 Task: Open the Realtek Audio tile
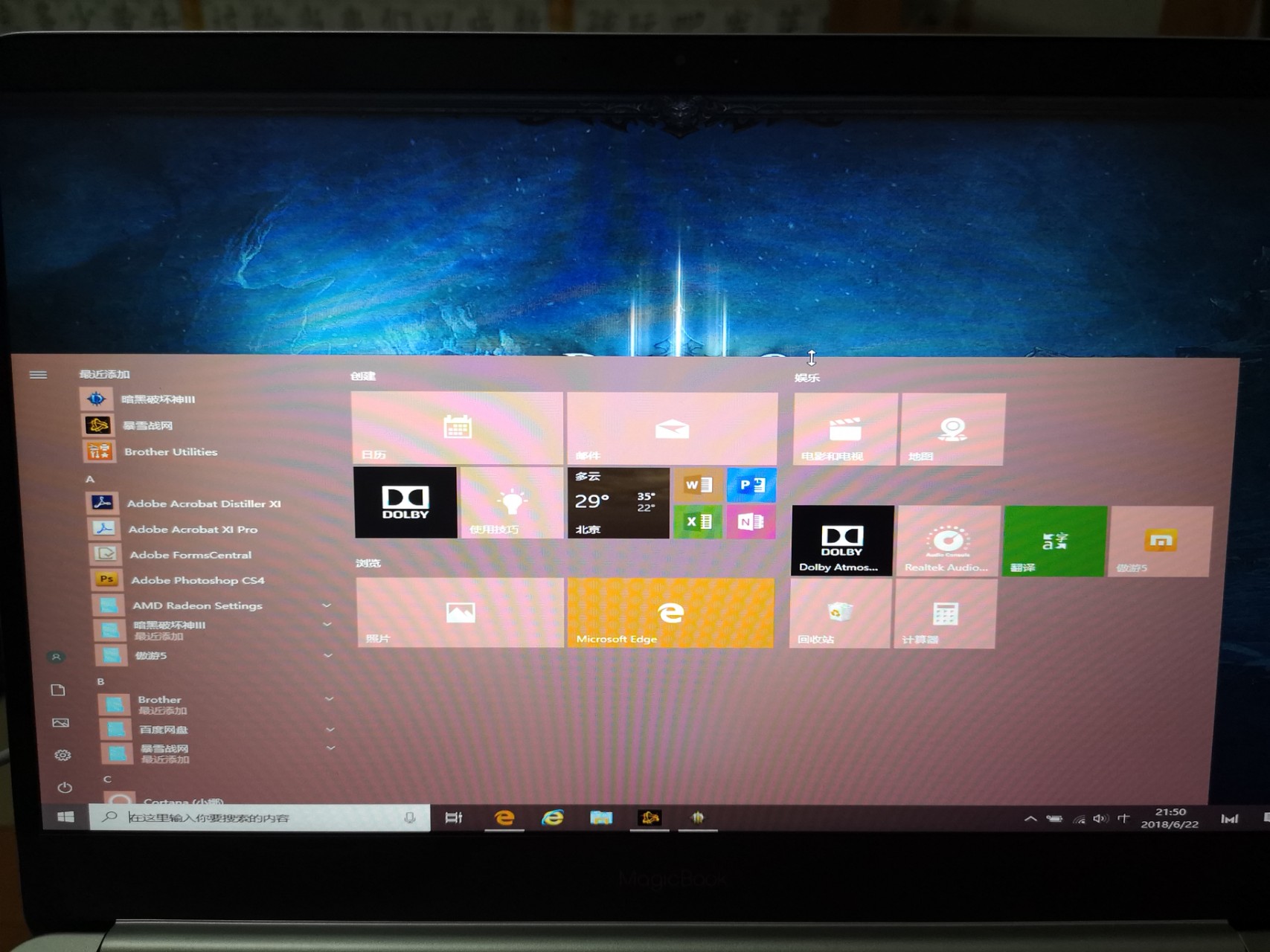click(947, 541)
